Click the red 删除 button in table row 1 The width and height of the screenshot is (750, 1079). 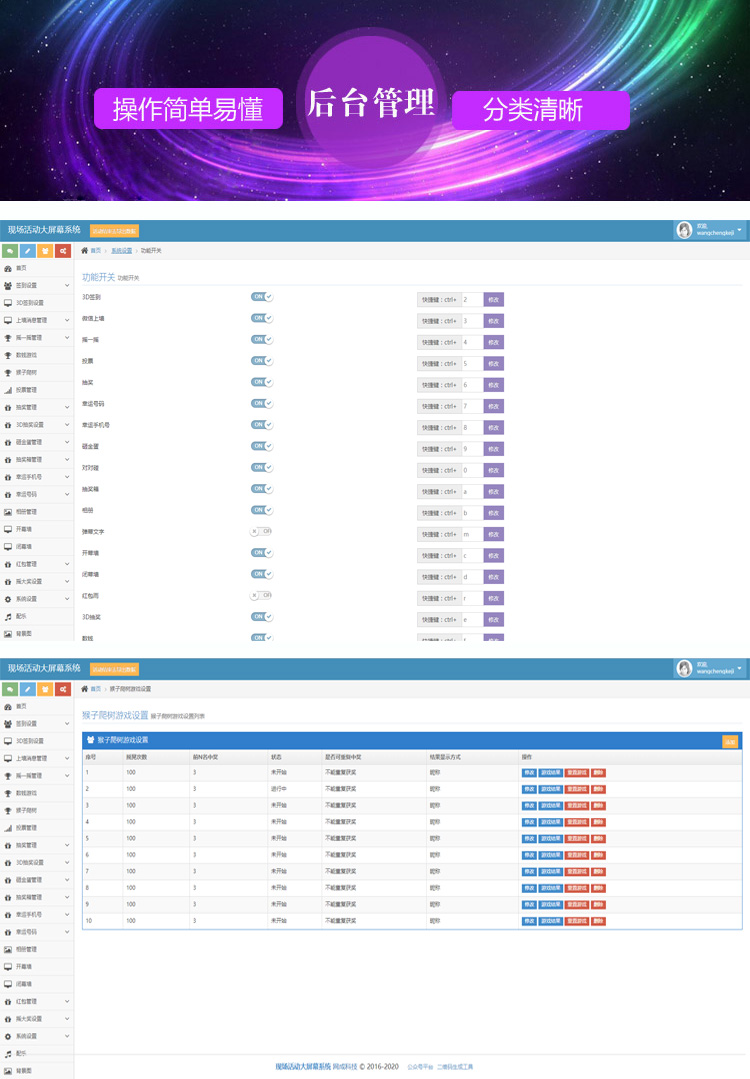[598, 772]
